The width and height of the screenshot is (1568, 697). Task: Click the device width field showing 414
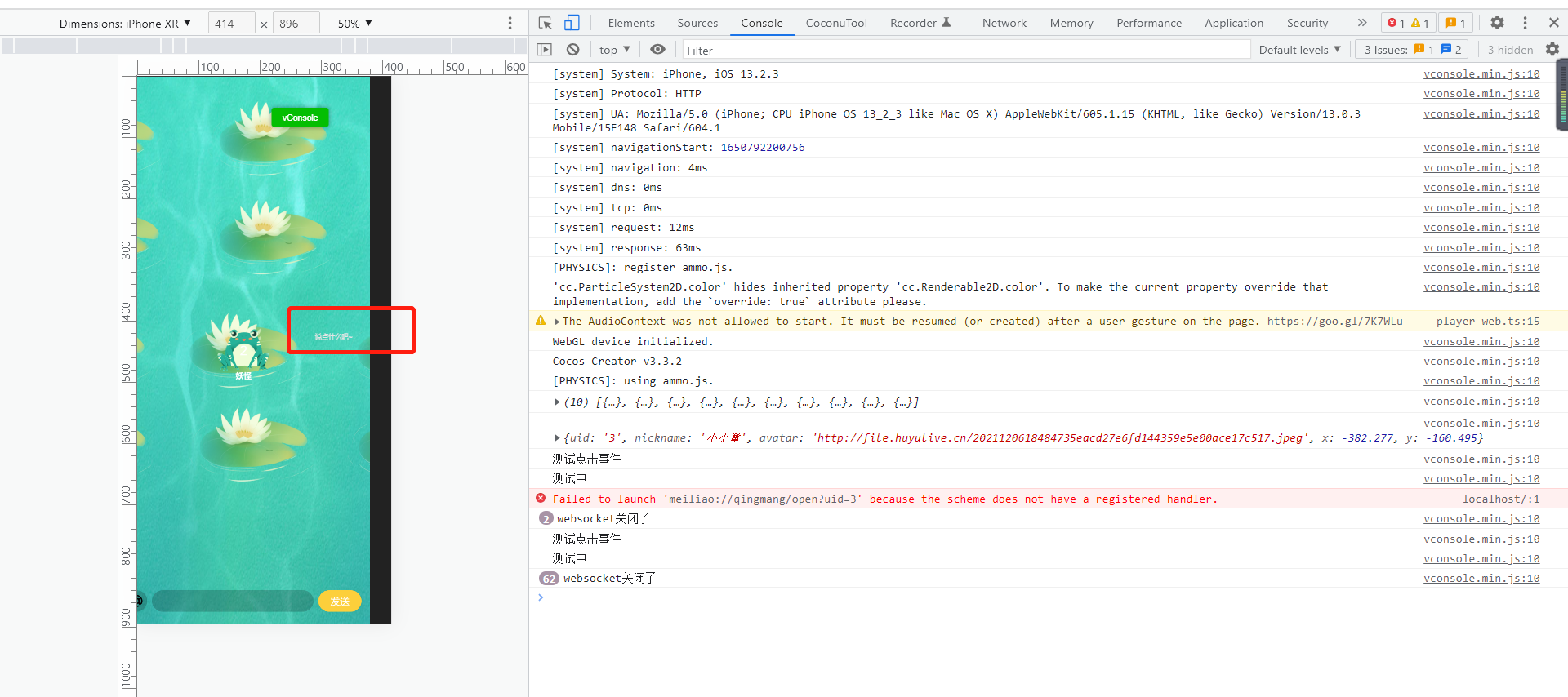tap(232, 24)
